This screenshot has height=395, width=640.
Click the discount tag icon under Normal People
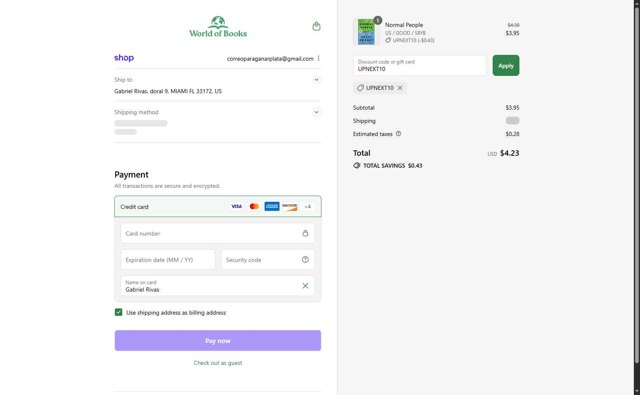click(x=388, y=40)
